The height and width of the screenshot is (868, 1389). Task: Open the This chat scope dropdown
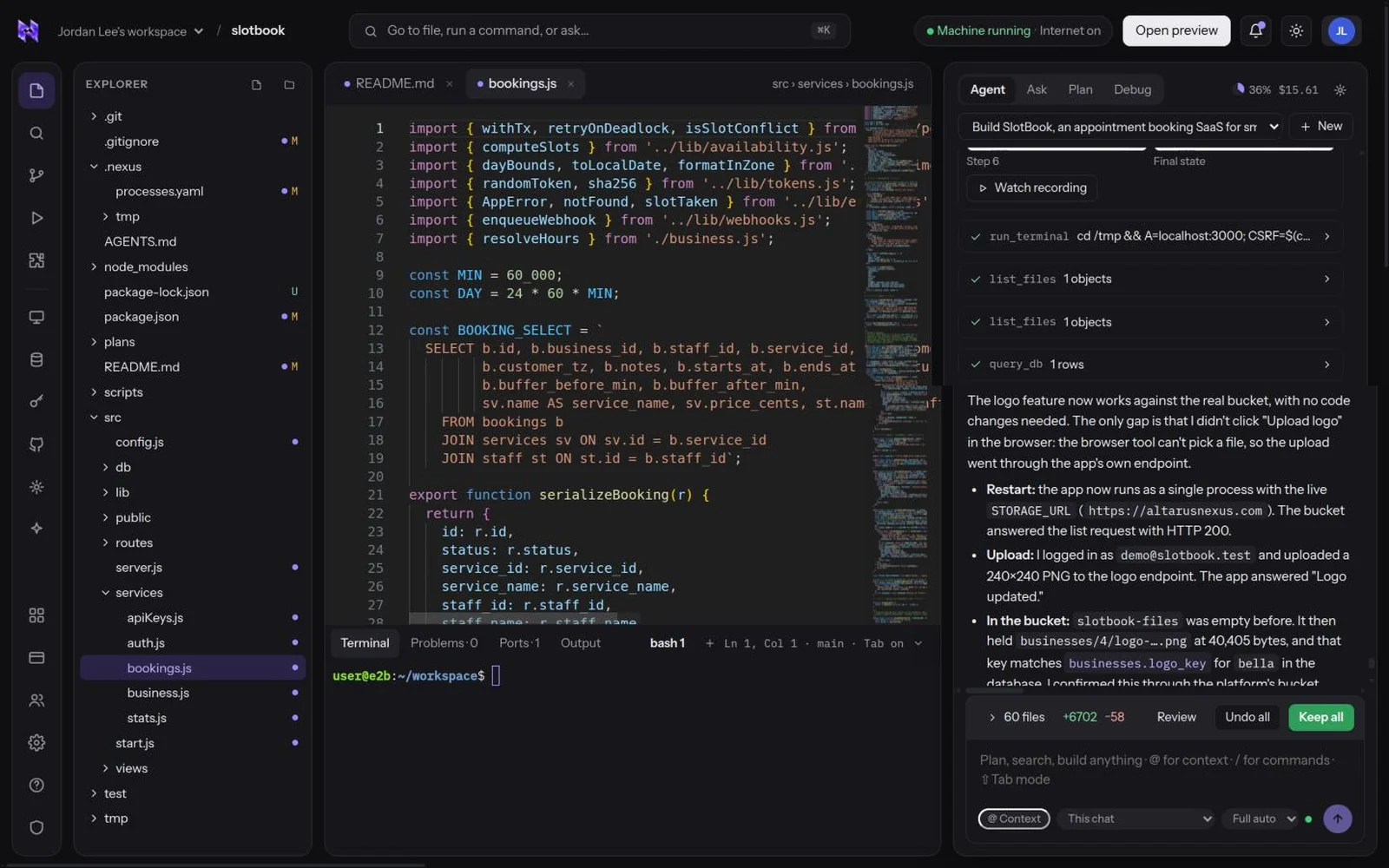tap(1137, 819)
